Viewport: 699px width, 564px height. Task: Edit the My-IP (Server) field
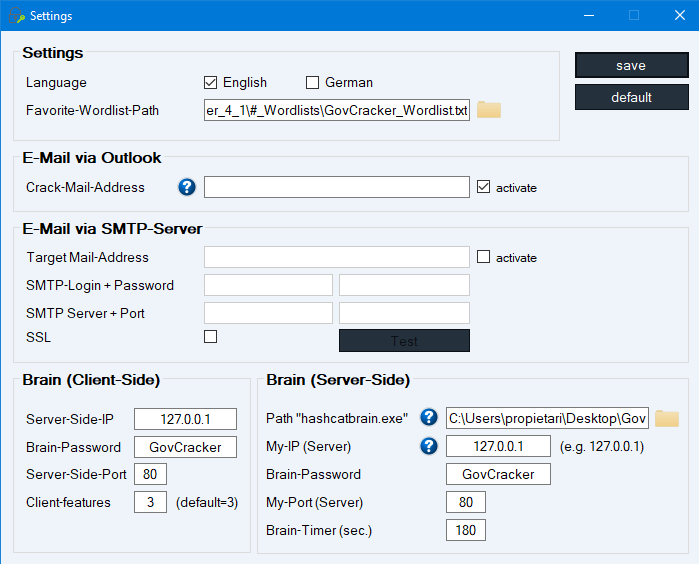pyautogui.click(x=498, y=446)
